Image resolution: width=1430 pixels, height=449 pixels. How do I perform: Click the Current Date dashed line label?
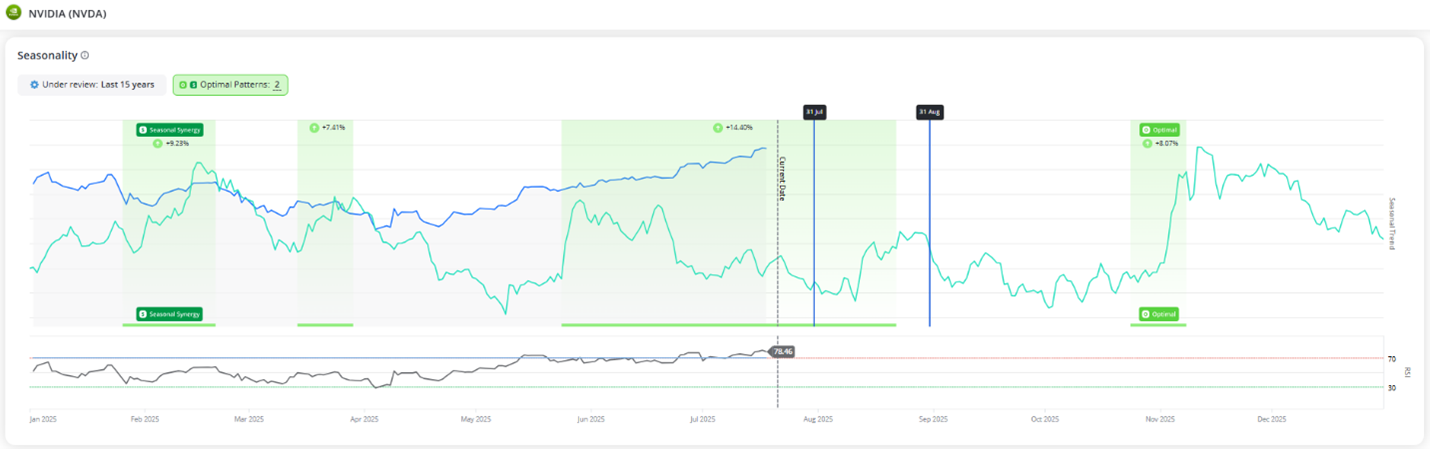[782, 180]
